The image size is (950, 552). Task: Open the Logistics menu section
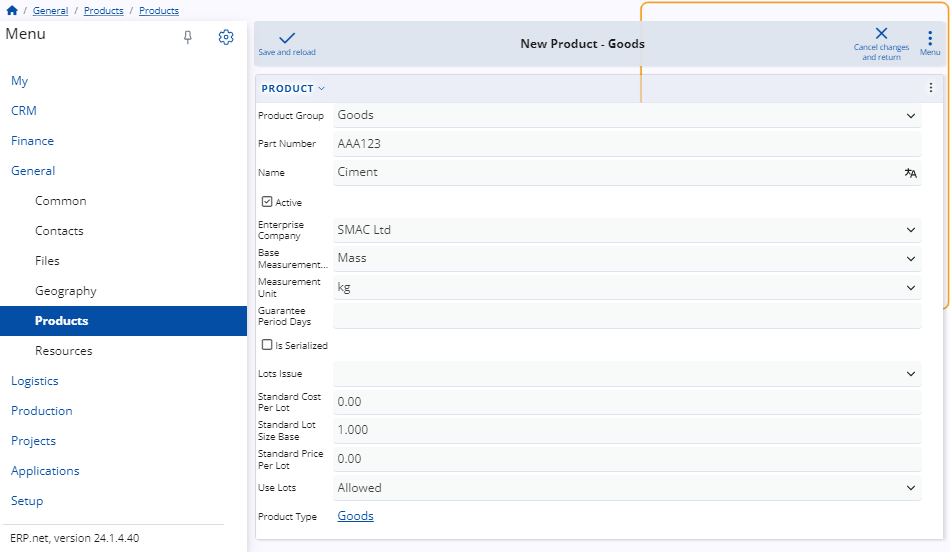pos(35,381)
